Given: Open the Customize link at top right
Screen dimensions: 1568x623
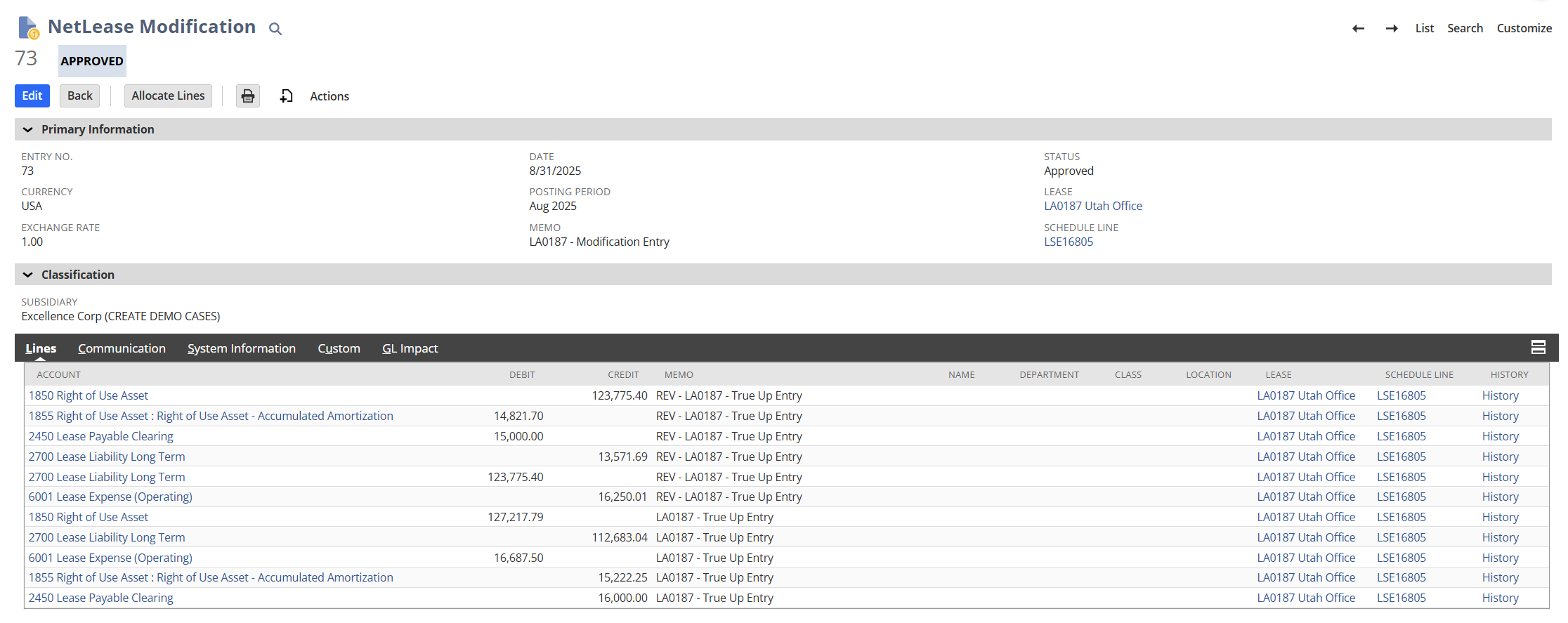Looking at the screenshot, I should [1524, 29].
